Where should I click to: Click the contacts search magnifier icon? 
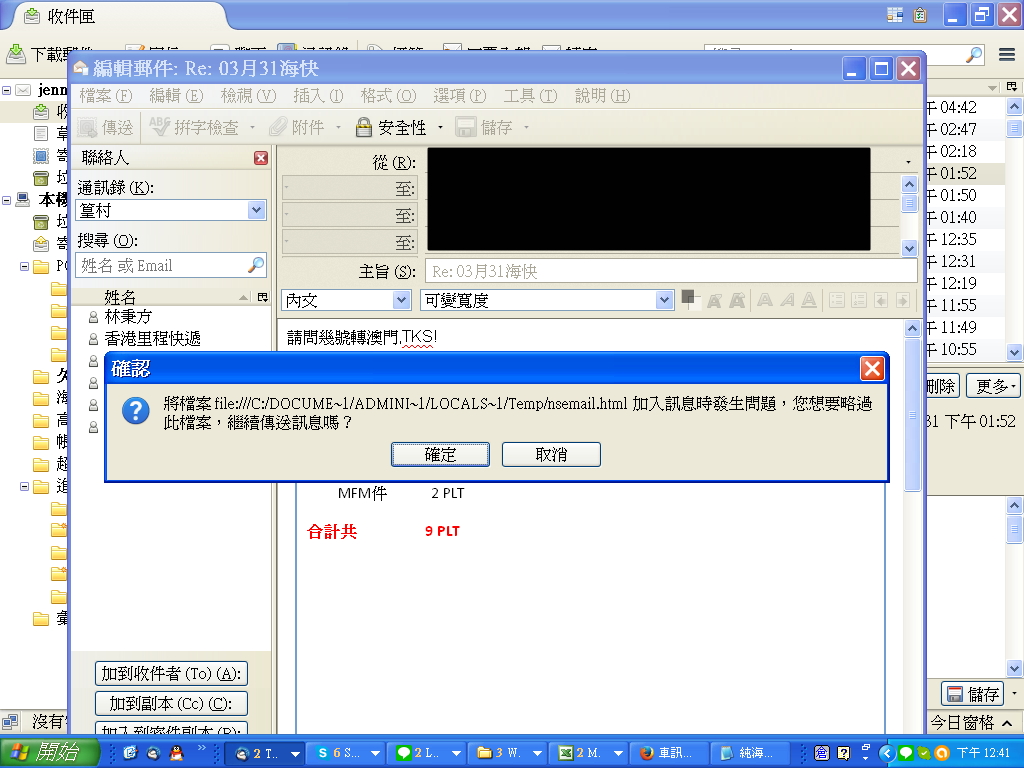(x=255, y=265)
